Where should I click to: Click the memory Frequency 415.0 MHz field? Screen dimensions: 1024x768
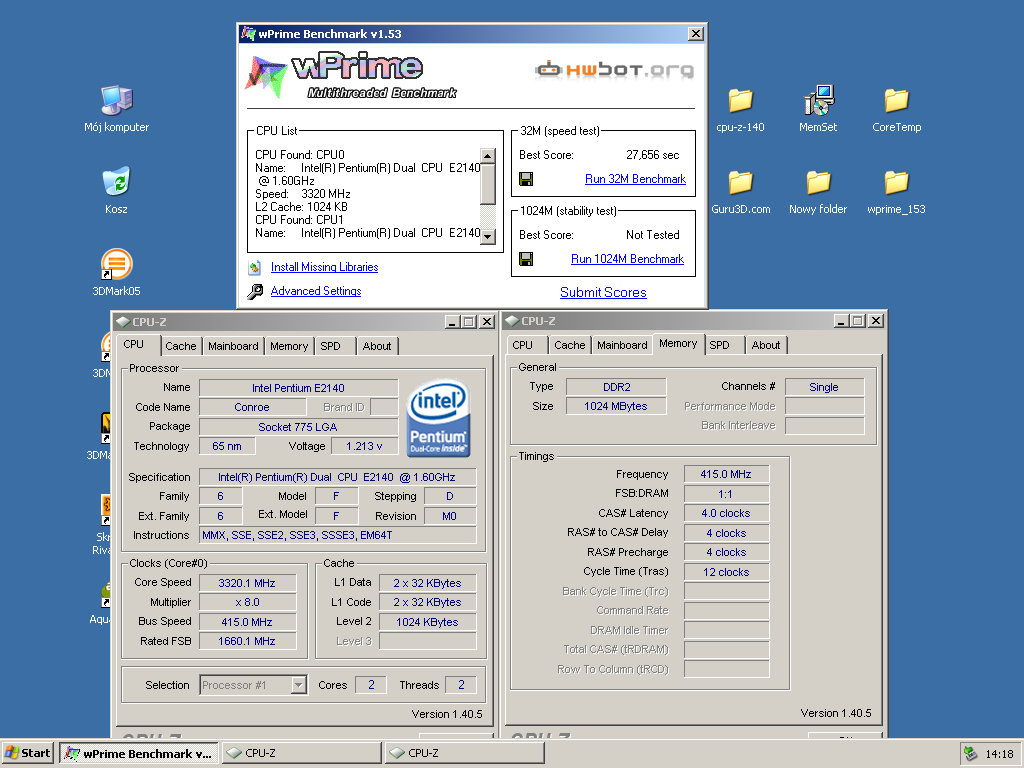pyautogui.click(x=726, y=474)
